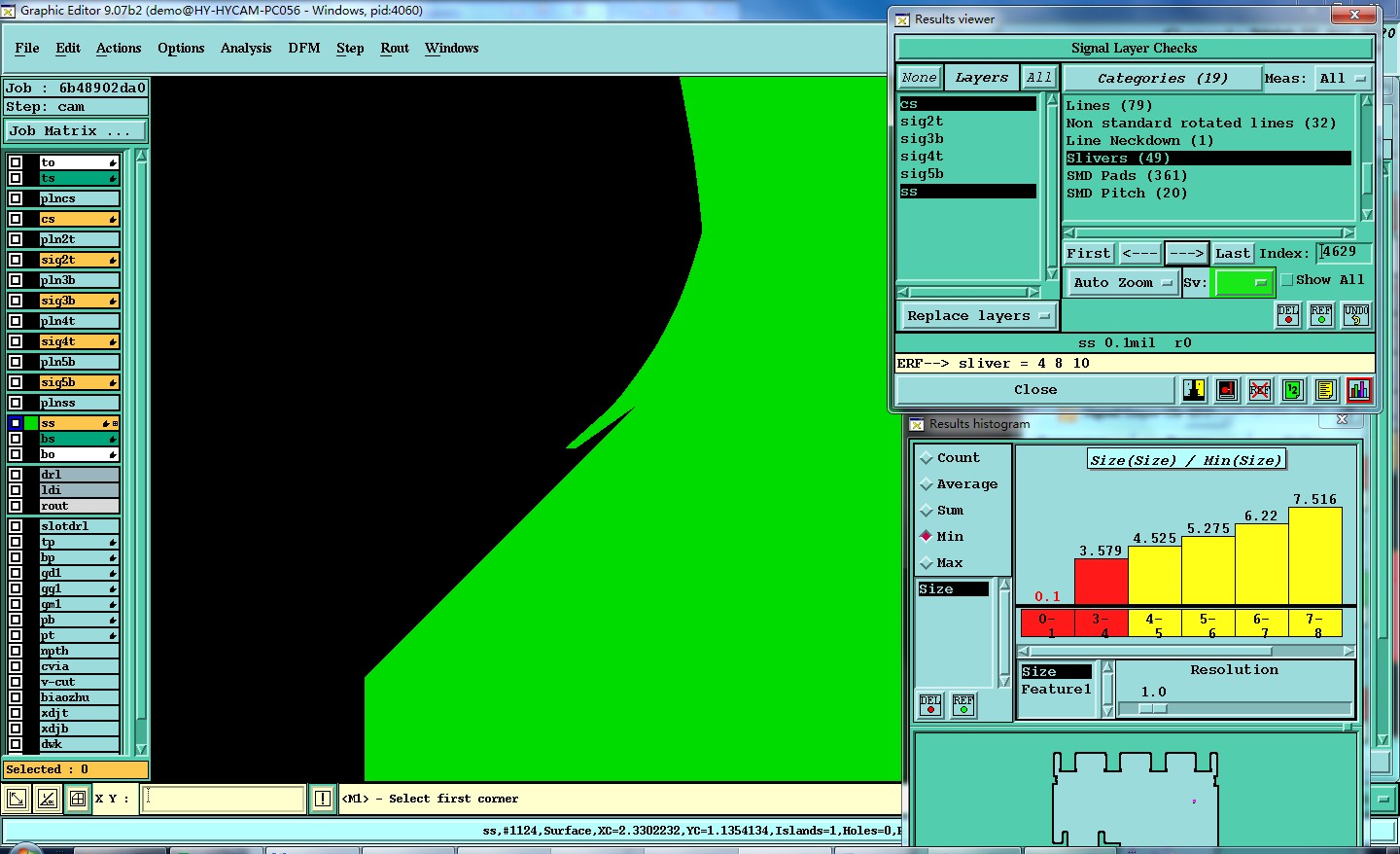Select the Average radio option
The image size is (1400, 854).
[927, 484]
